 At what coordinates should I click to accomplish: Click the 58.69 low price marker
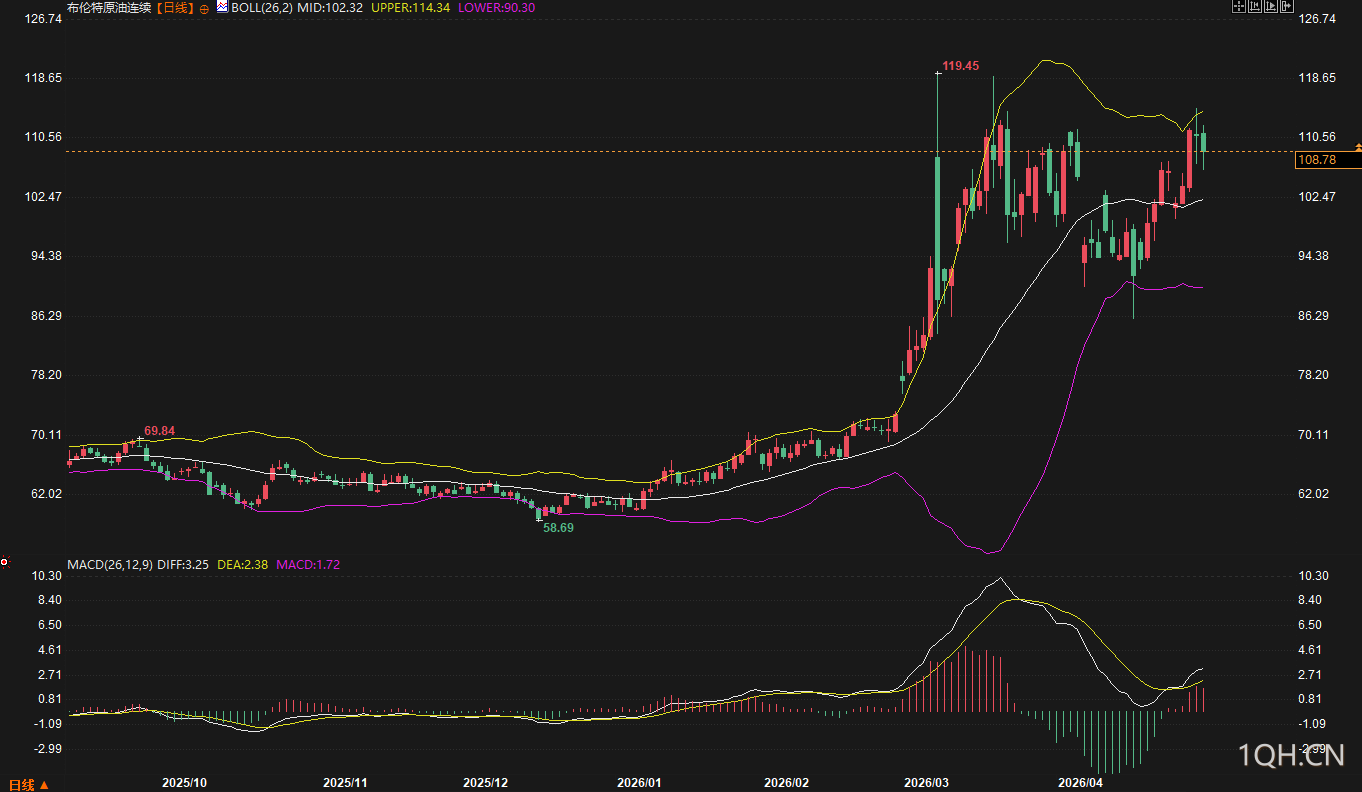(558, 526)
